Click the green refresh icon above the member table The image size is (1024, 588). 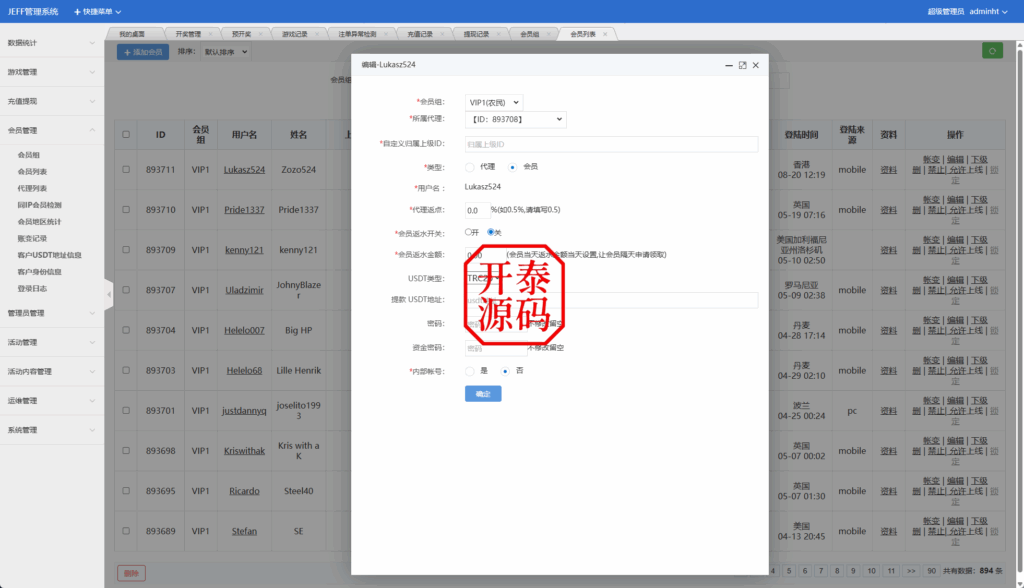tap(992, 49)
